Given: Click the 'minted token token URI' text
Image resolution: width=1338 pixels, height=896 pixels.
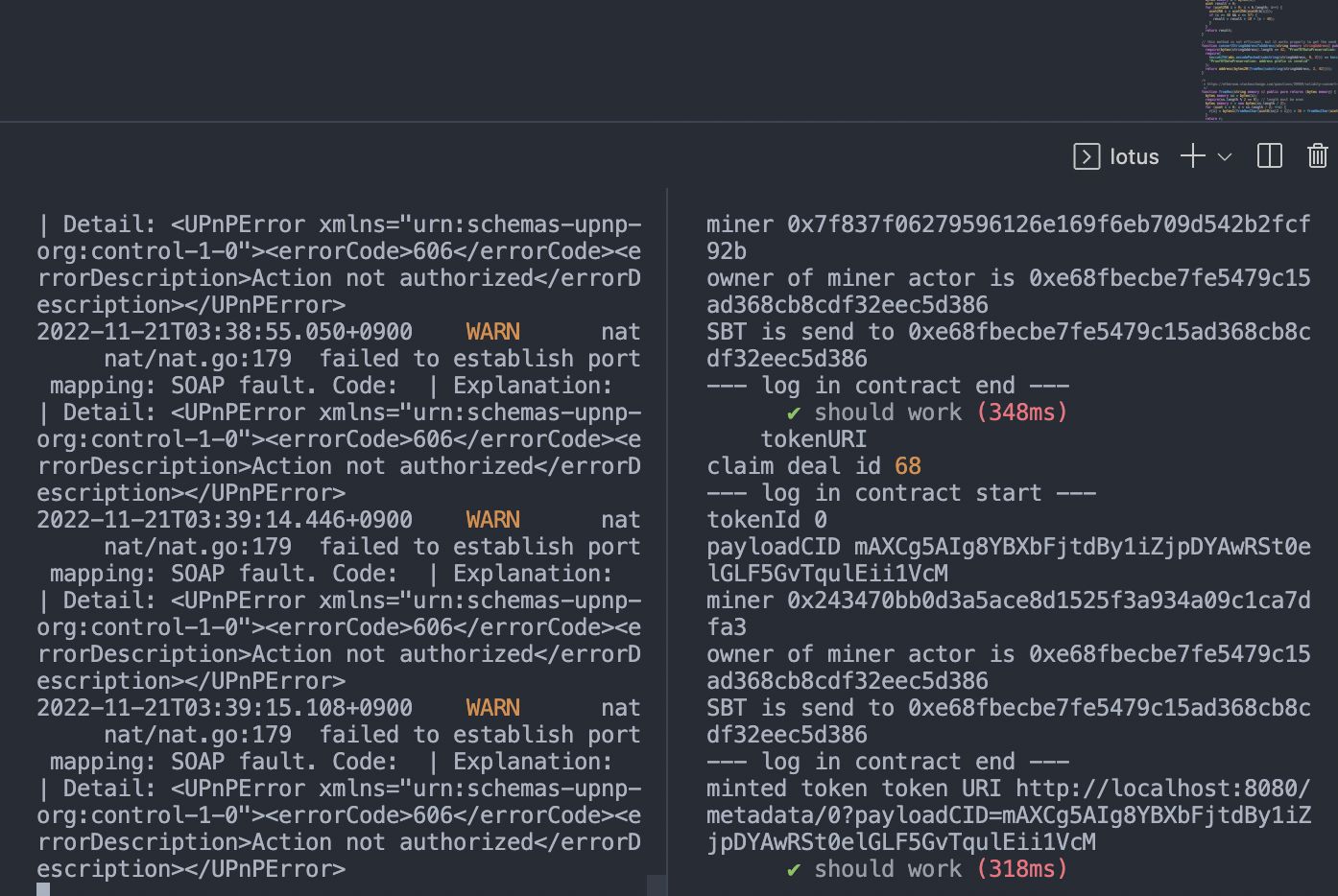Looking at the screenshot, I should coord(853,789).
